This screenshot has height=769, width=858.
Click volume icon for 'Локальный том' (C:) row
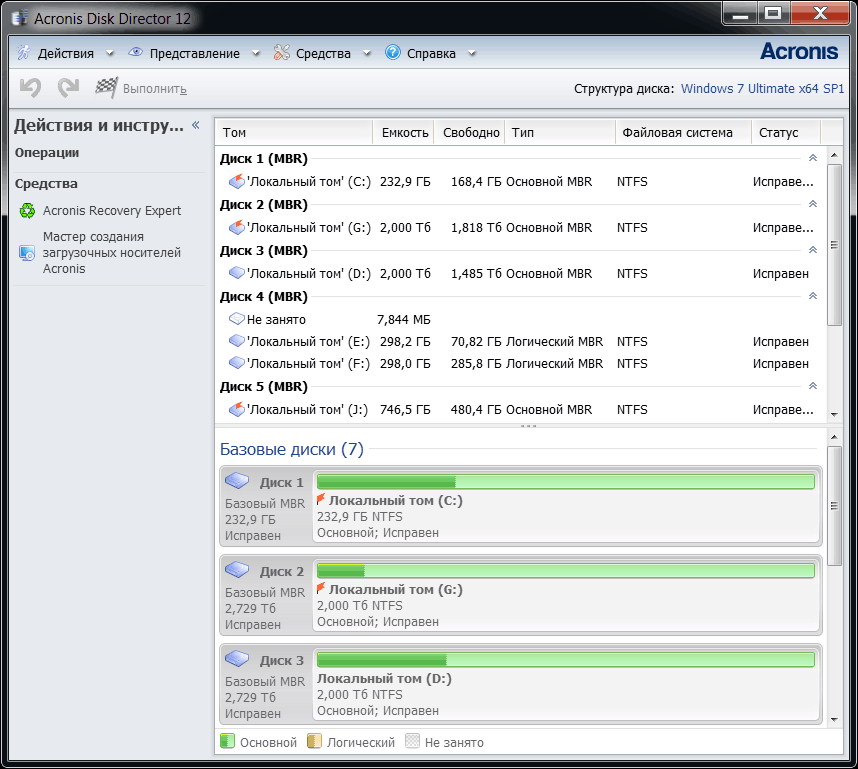pyautogui.click(x=236, y=181)
